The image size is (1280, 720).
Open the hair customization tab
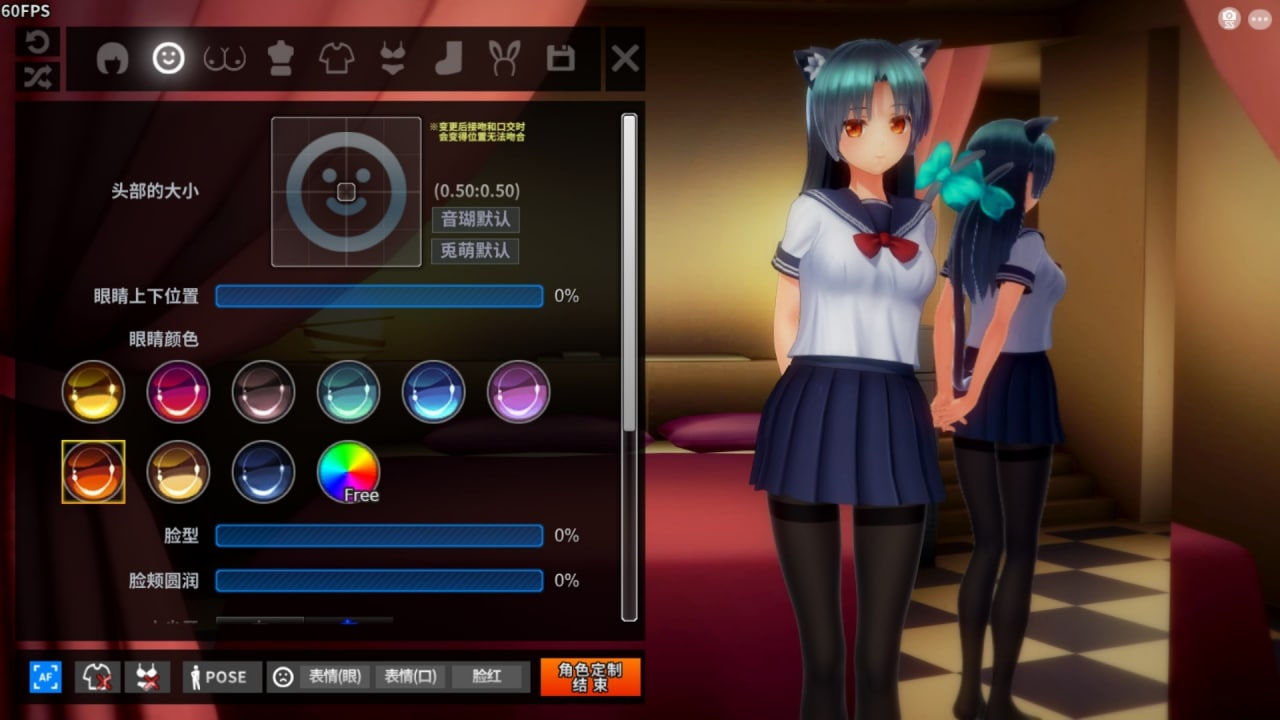click(x=113, y=58)
